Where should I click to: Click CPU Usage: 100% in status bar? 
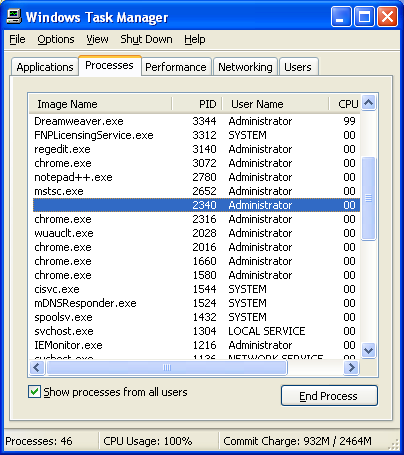point(148,441)
